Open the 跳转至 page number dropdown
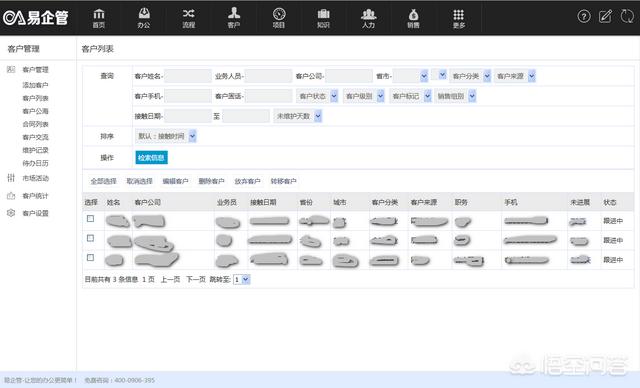 [241, 279]
